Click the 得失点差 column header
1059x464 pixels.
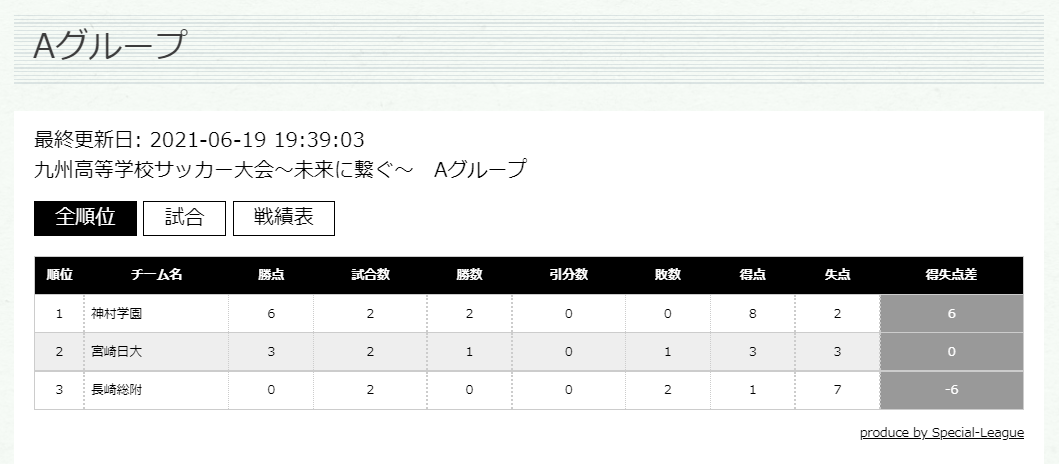pyautogui.click(x=952, y=275)
